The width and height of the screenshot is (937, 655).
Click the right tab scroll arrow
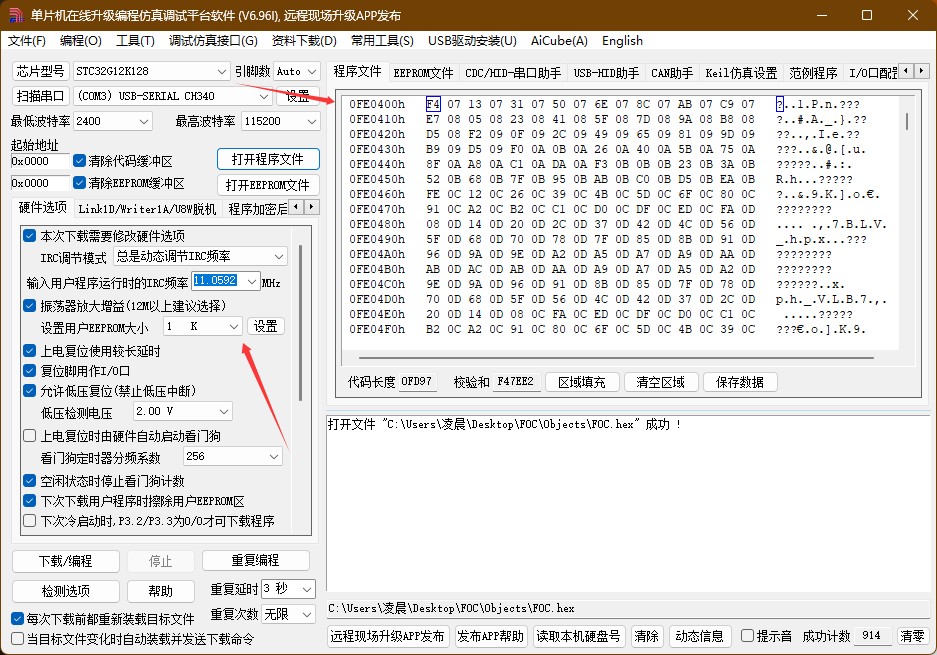922,71
